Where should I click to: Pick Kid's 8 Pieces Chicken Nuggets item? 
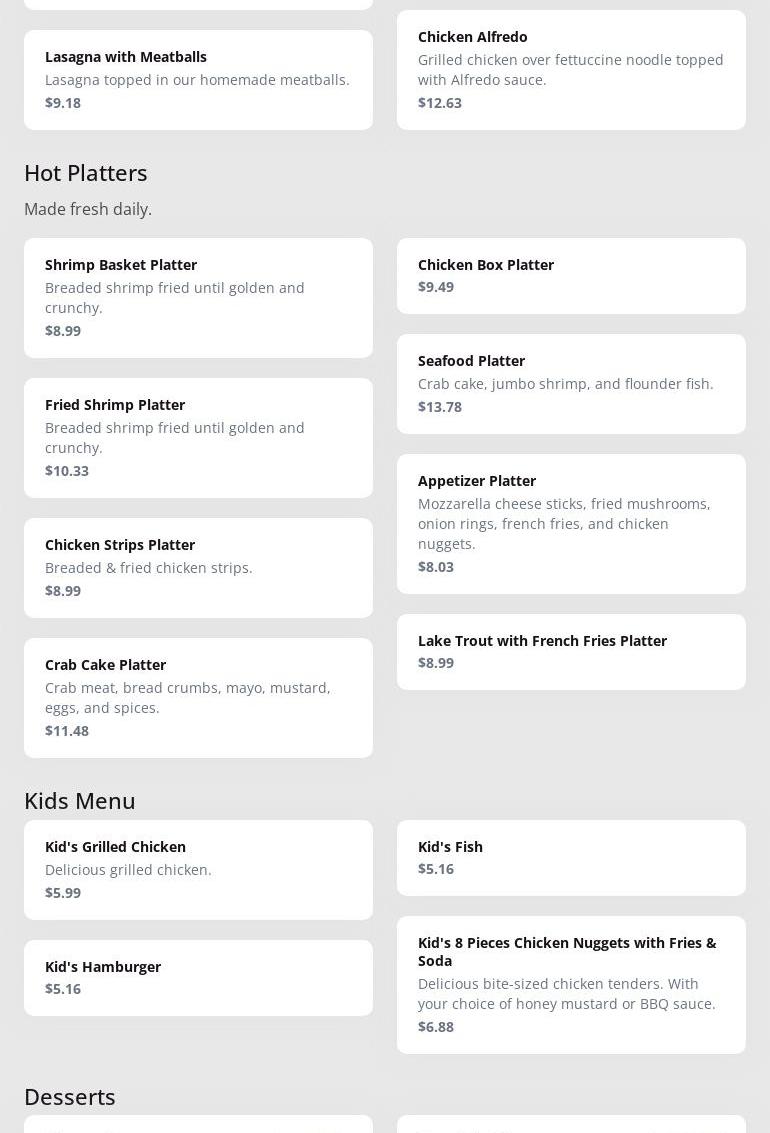pyautogui.click(x=571, y=984)
